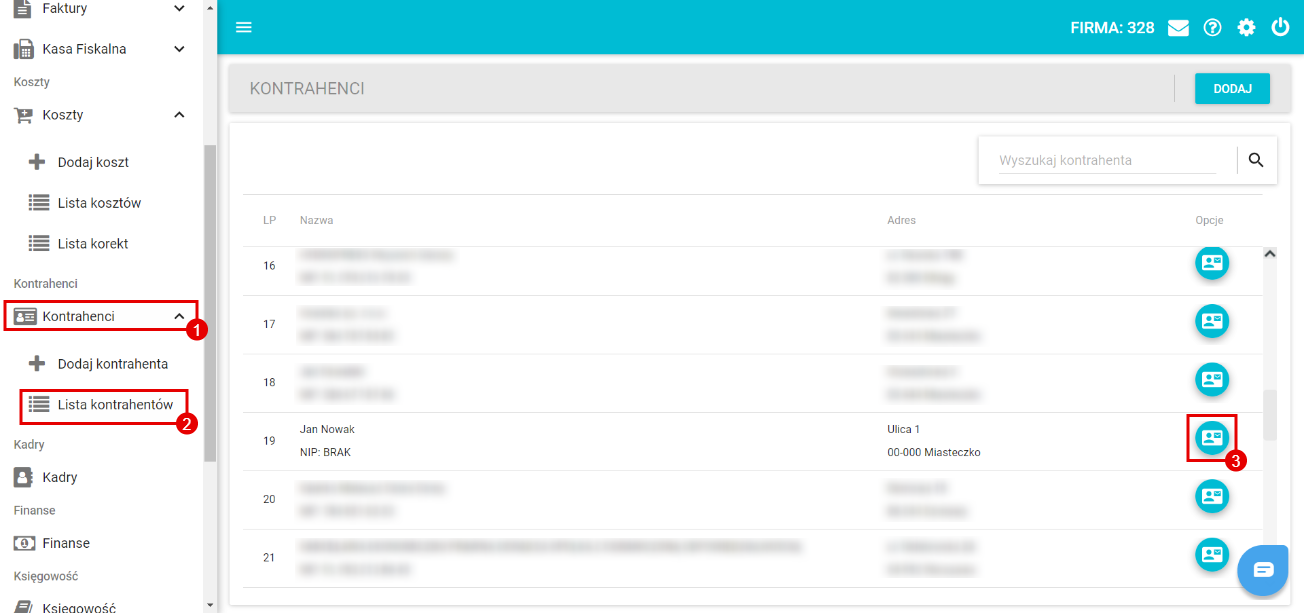This screenshot has height=613, width=1304.
Task: Click the Kasa Fiskalna register icon
Action: coord(23,49)
